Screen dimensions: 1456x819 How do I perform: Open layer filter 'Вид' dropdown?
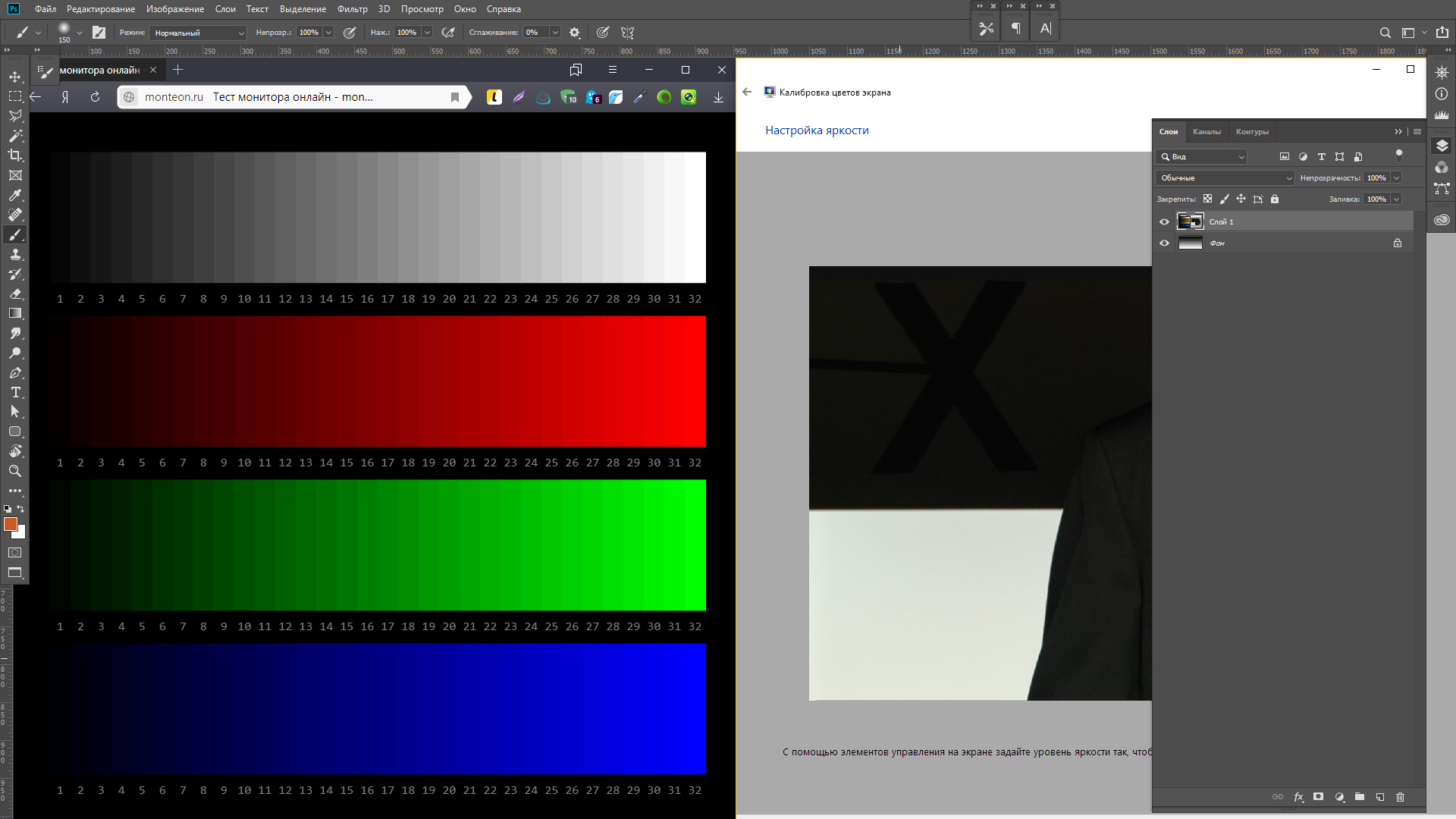pyautogui.click(x=1201, y=156)
